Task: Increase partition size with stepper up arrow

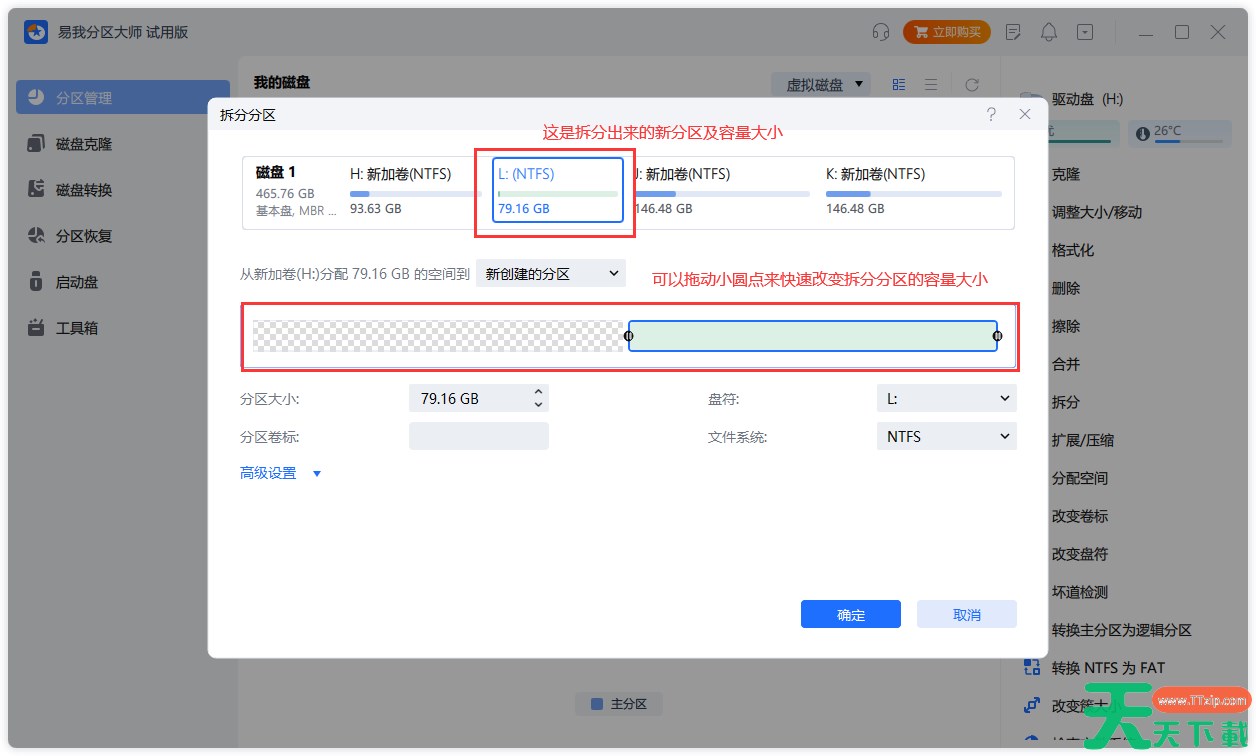Action: pyautogui.click(x=538, y=392)
